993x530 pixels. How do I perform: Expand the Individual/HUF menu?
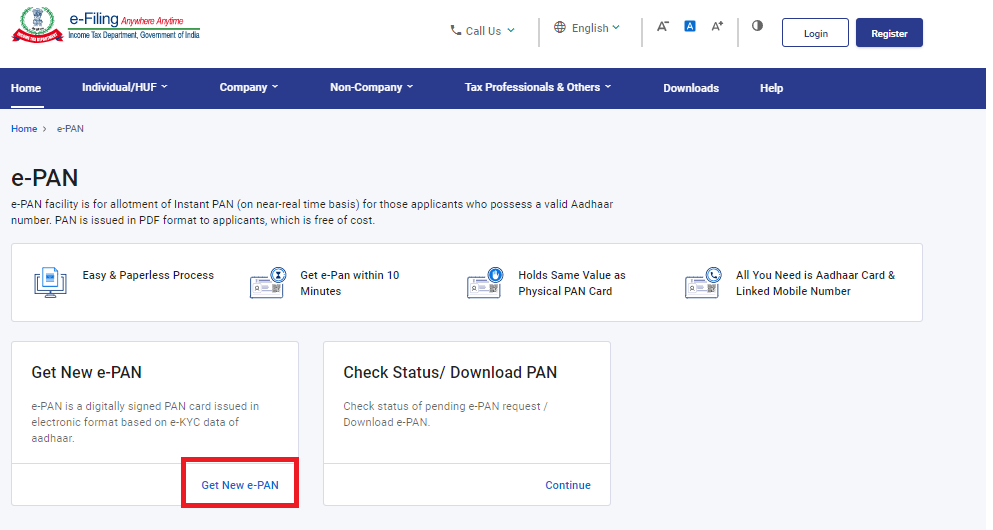pos(125,88)
